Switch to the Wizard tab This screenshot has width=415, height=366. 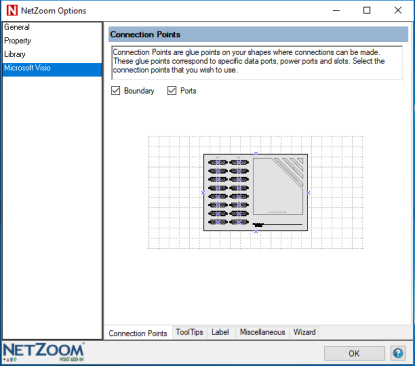pos(304,332)
